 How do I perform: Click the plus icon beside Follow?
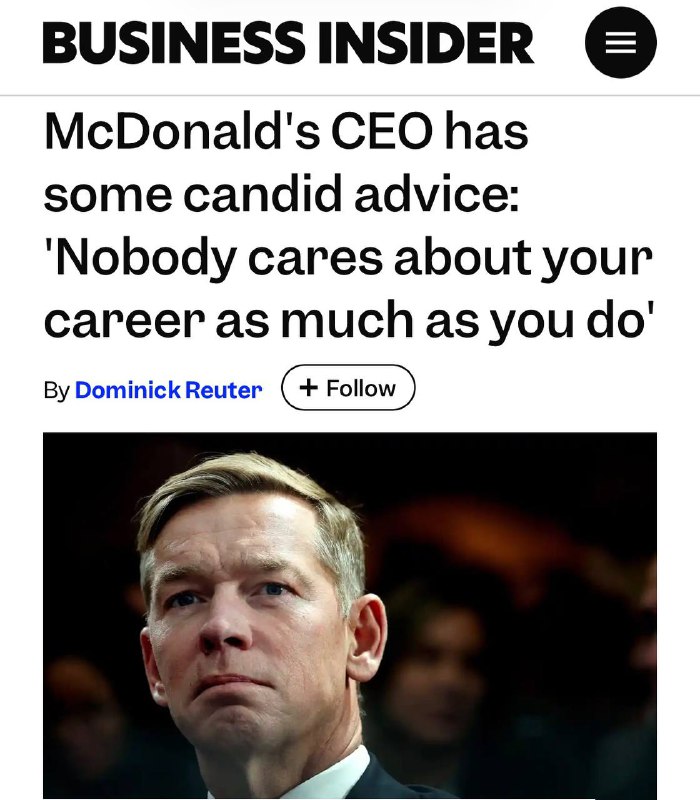click(309, 388)
